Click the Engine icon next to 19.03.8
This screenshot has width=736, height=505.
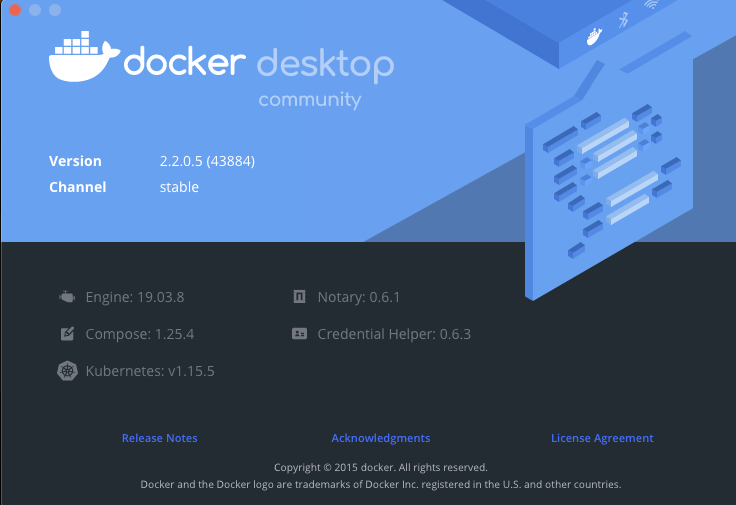pos(67,297)
